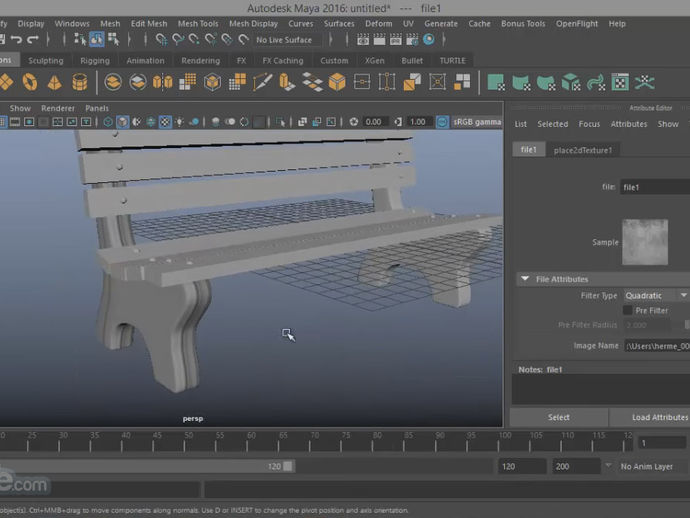Click the Load Attributes button
This screenshot has width=690, height=518.
pos(659,417)
